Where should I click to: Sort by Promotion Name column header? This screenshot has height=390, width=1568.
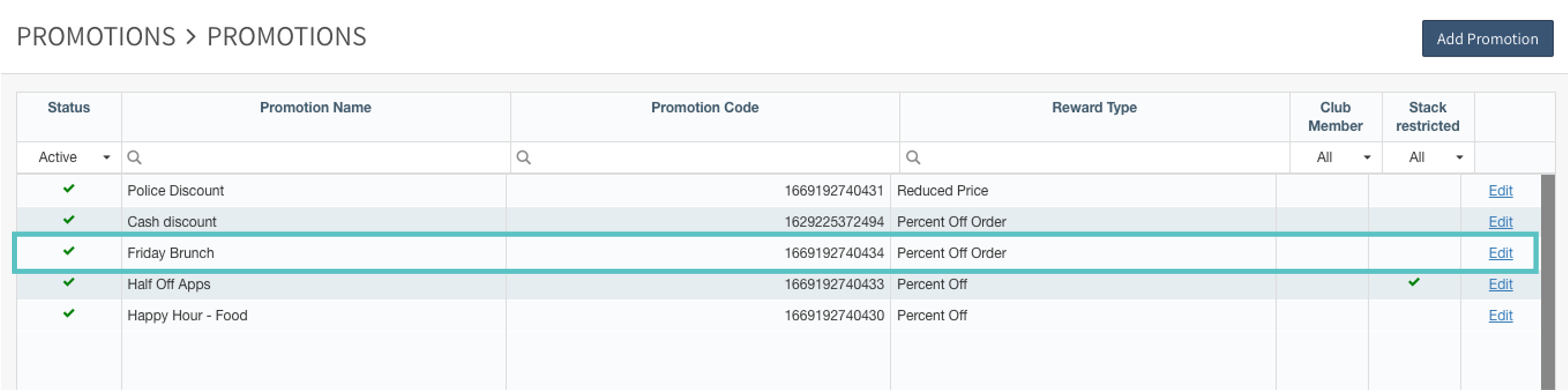coord(315,108)
